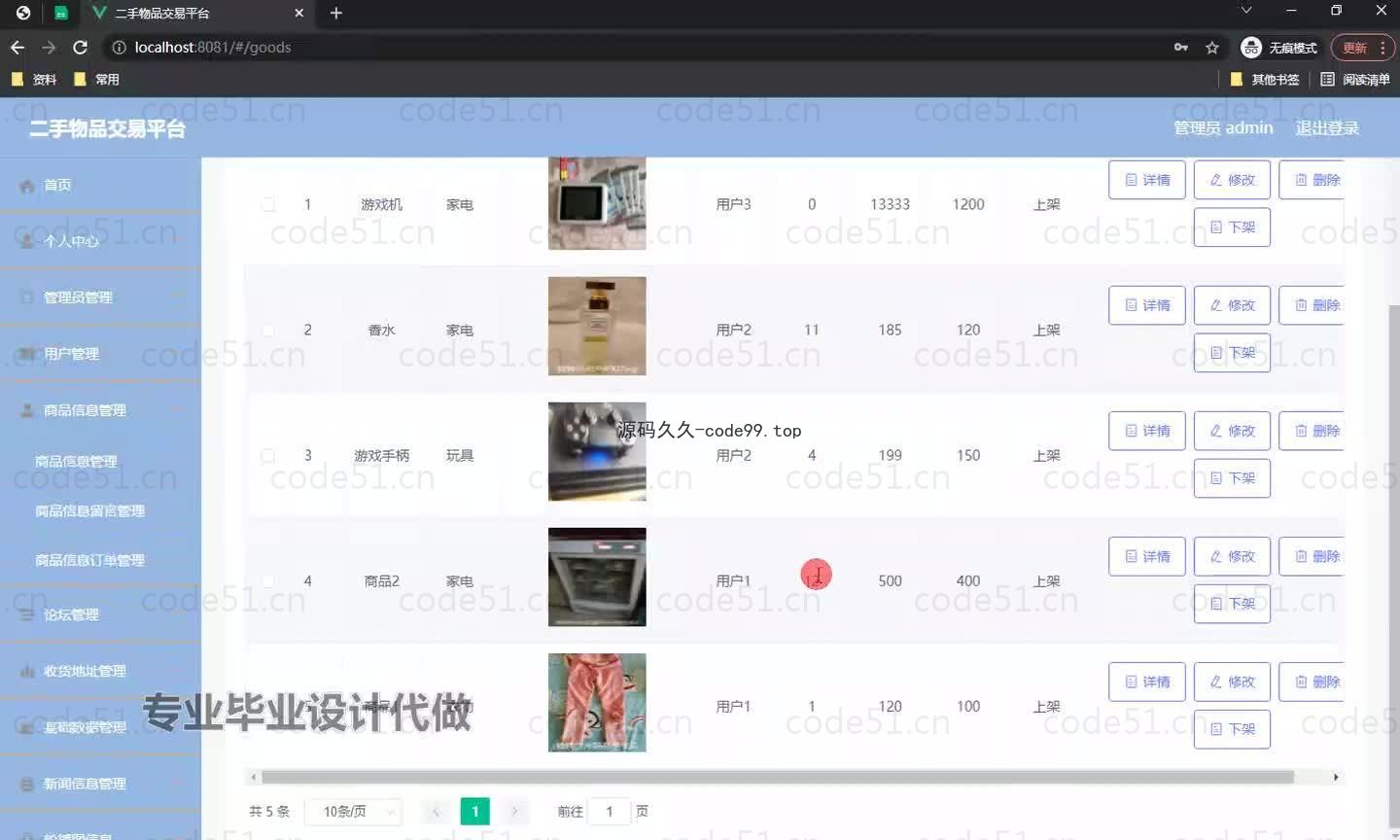Viewport: 1400px width, 840px height.
Task: Tick the checkbox for row 游戏手柄
Action: [x=268, y=455]
